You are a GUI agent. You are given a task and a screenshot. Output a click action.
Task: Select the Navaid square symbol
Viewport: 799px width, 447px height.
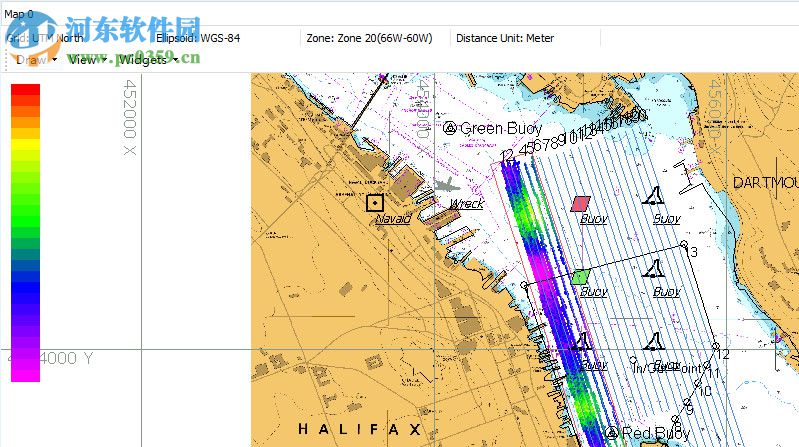coord(375,203)
